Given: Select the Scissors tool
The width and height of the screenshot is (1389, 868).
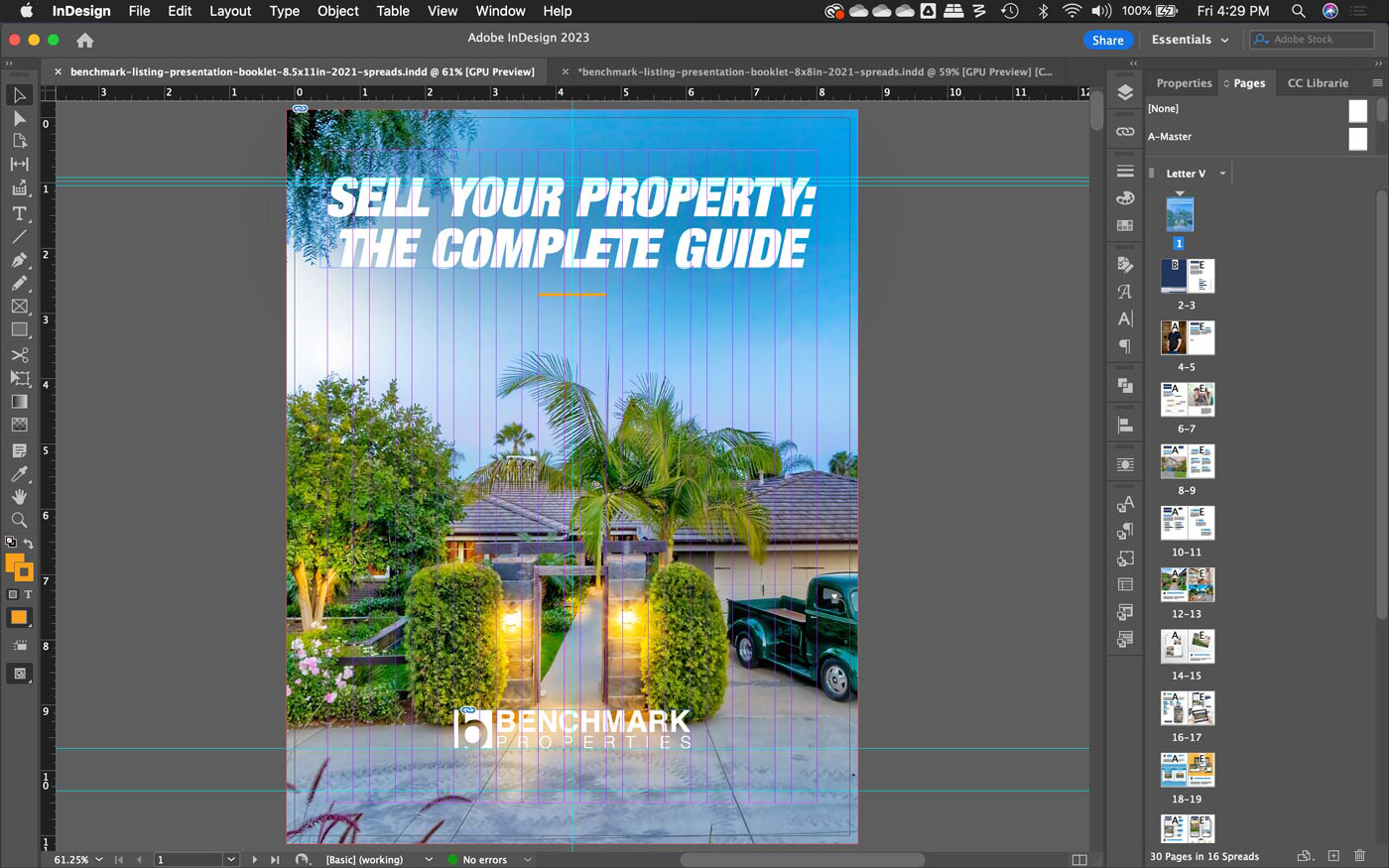Looking at the screenshot, I should point(19,354).
